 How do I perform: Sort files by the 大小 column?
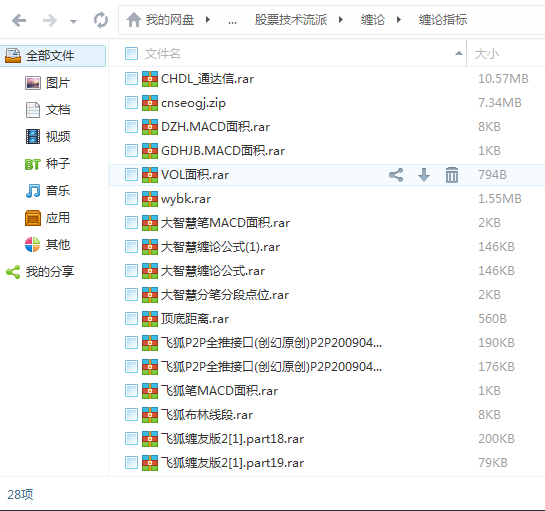point(487,54)
